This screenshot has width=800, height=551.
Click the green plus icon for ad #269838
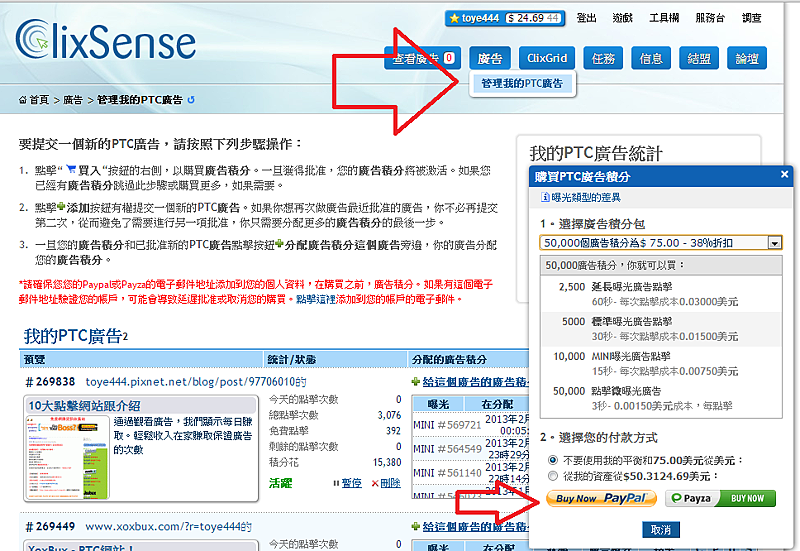[416, 382]
